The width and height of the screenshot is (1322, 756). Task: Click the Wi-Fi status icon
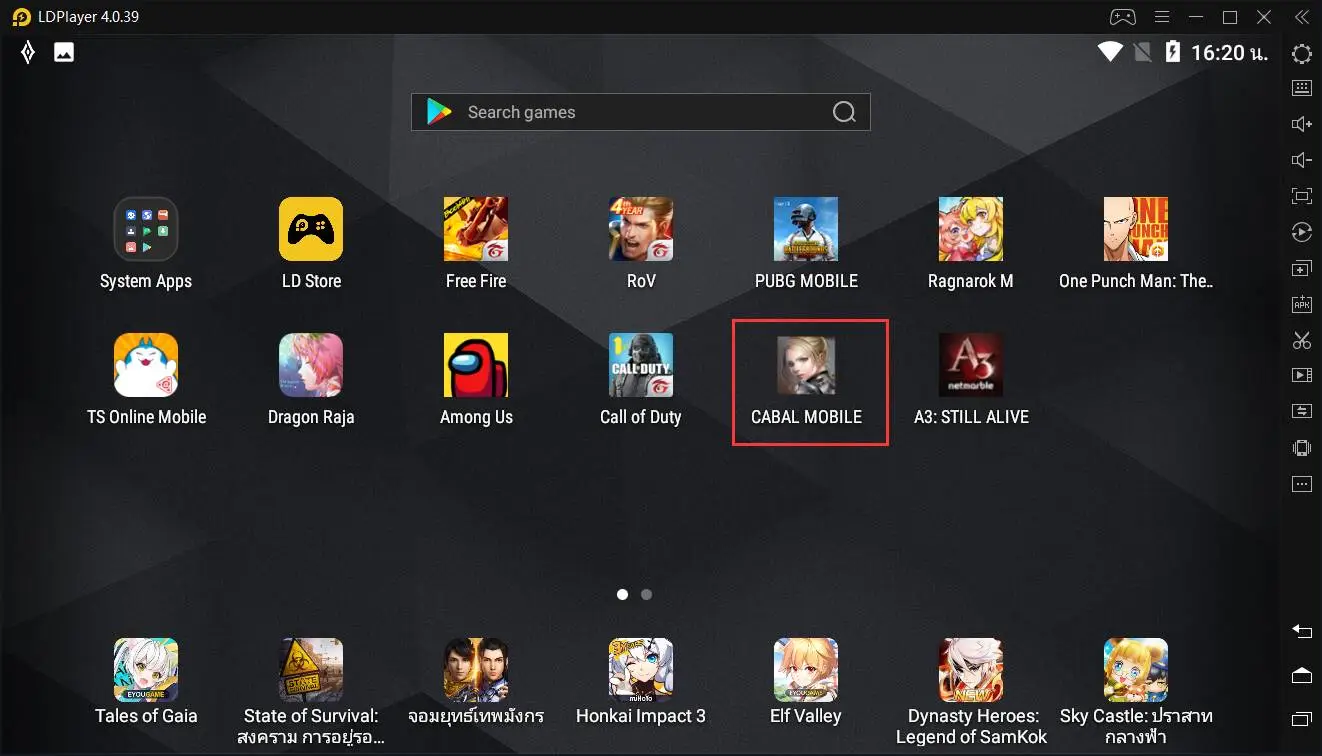[x=1110, y=52]
